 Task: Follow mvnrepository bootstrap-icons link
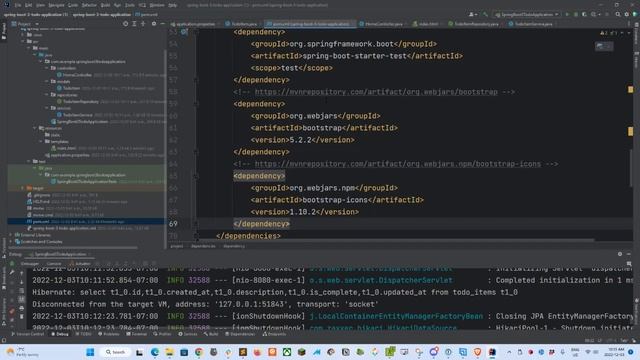(x=398, y=164)
